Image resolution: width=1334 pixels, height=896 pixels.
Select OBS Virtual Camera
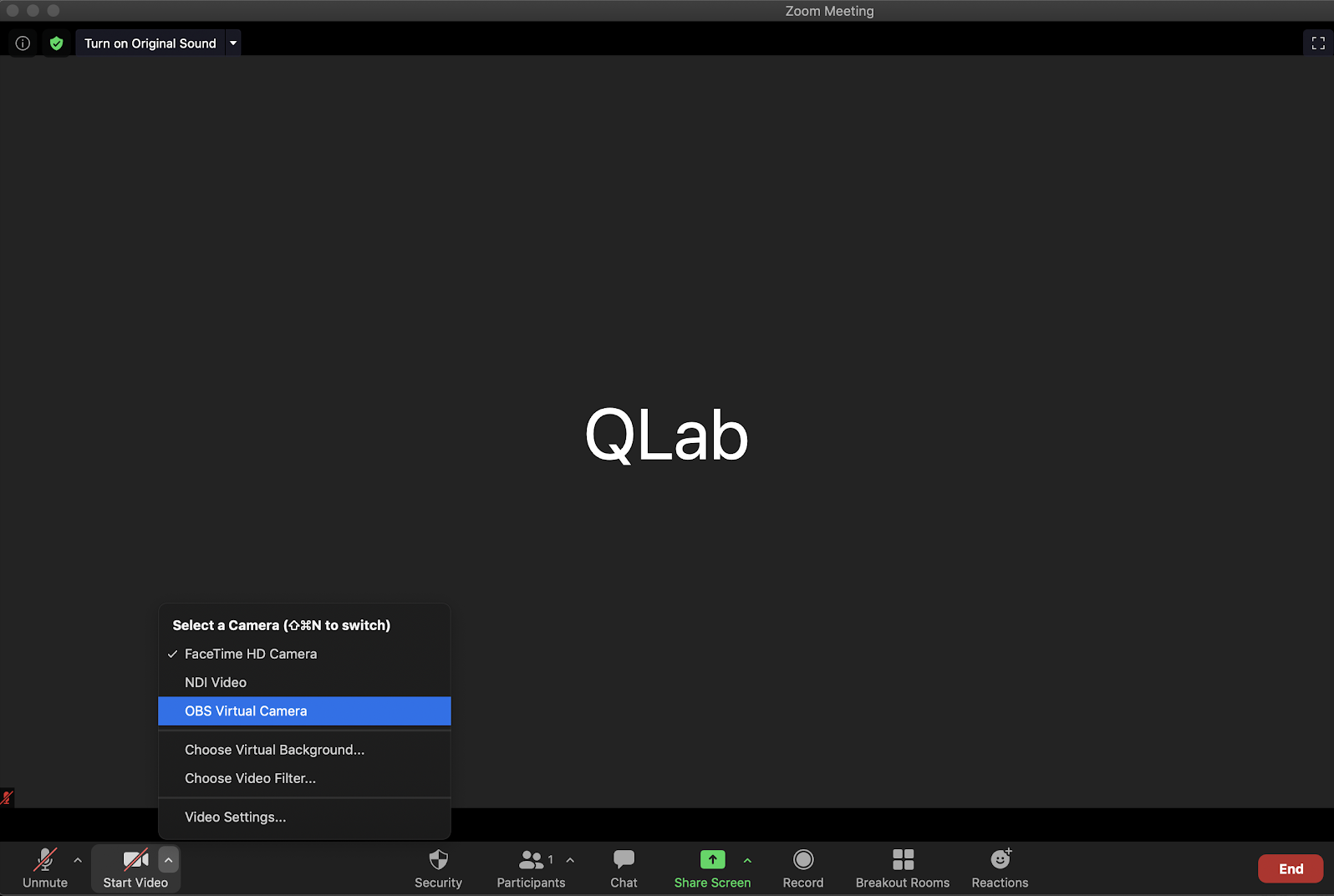click(246, 711)
